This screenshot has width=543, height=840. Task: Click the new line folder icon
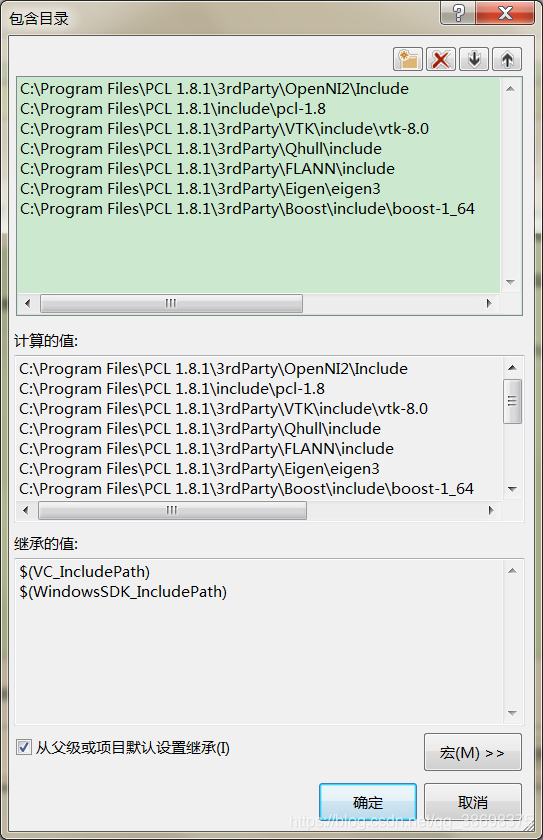click(408, 59)
